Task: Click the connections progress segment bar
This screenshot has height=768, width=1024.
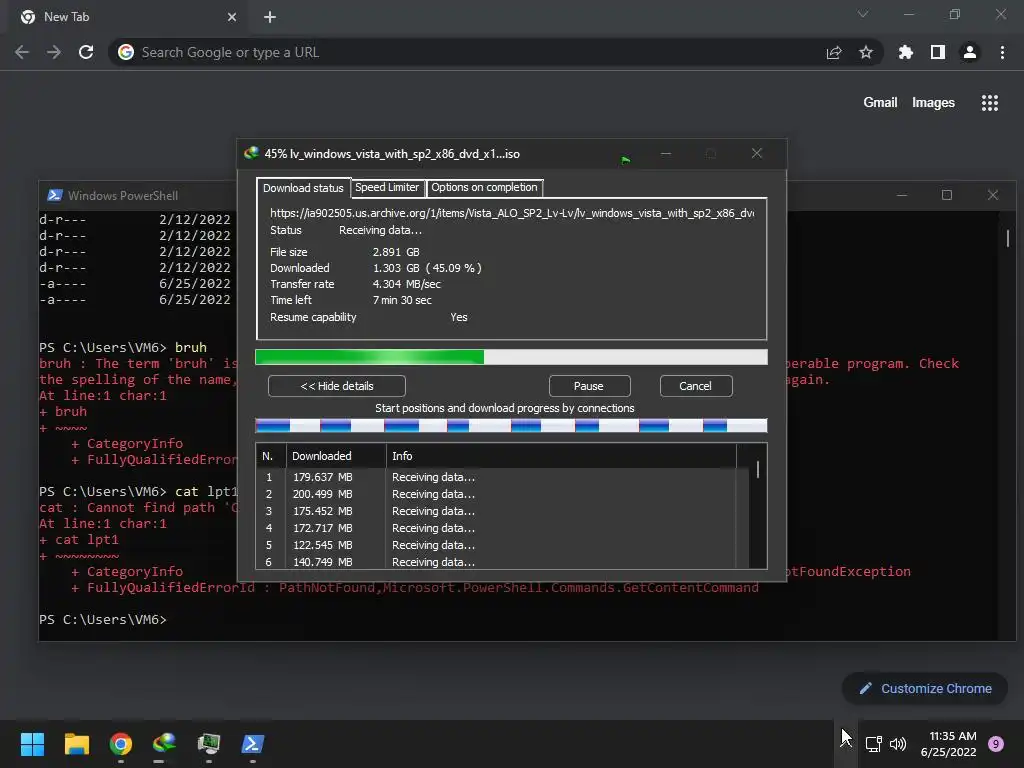Action: coord(511,426)
